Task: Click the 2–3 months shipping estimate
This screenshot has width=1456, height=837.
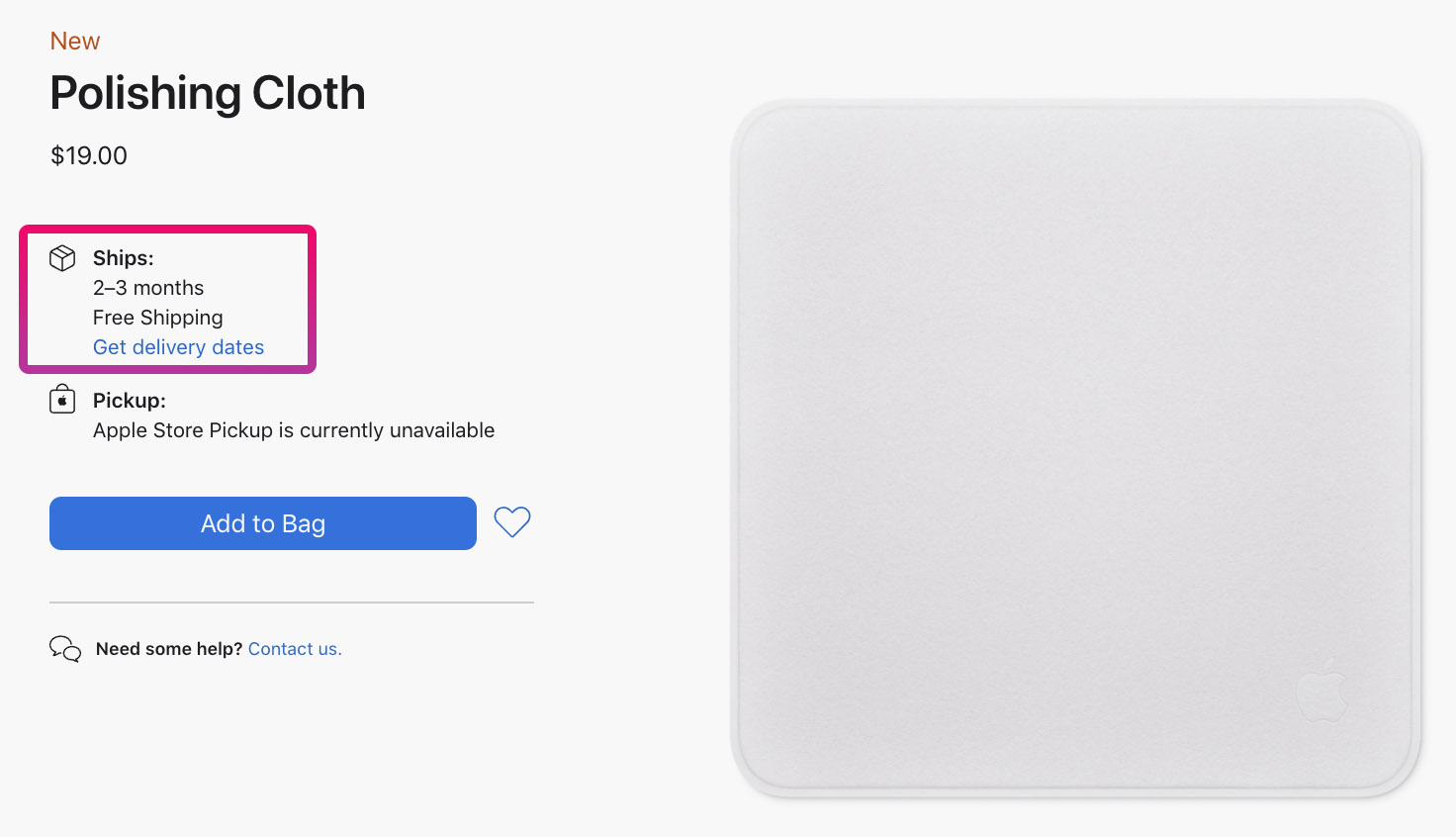Action: pos(148,288)
